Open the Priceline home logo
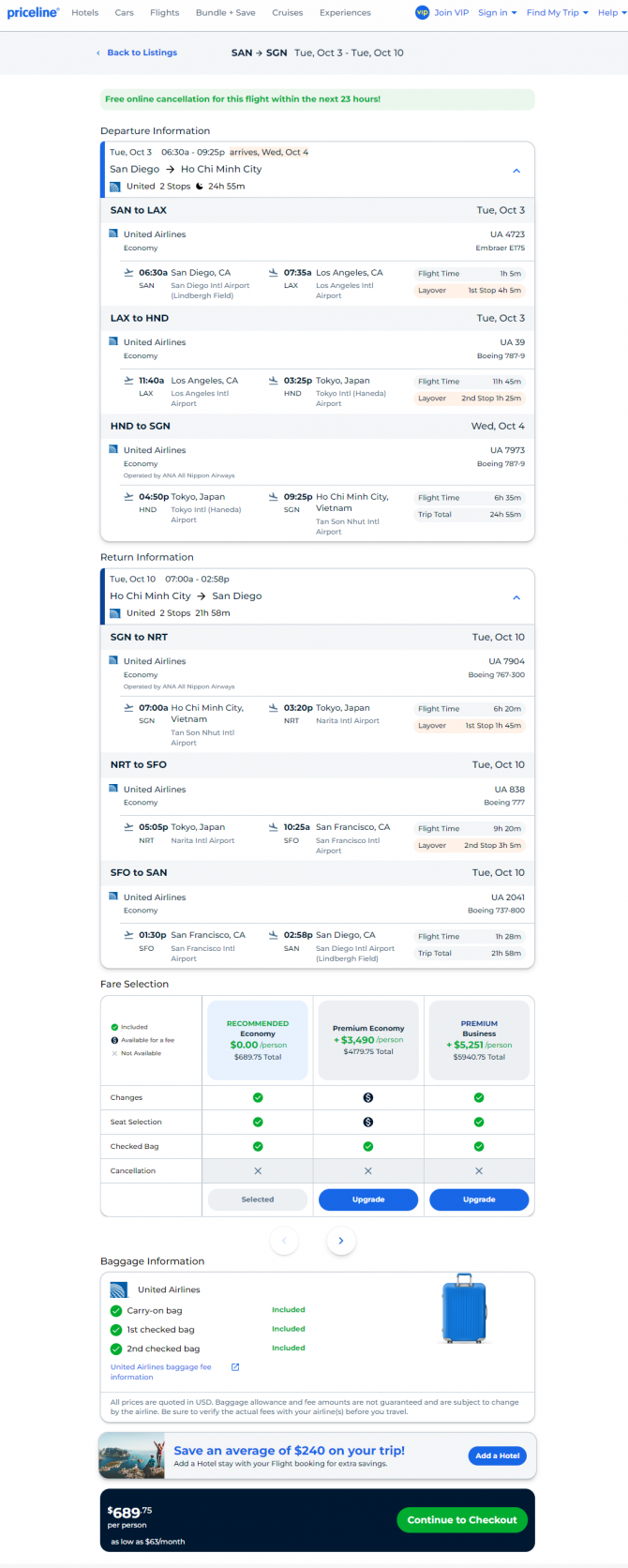The height and width of the screenshot is (1568, 628). point(33,12)
